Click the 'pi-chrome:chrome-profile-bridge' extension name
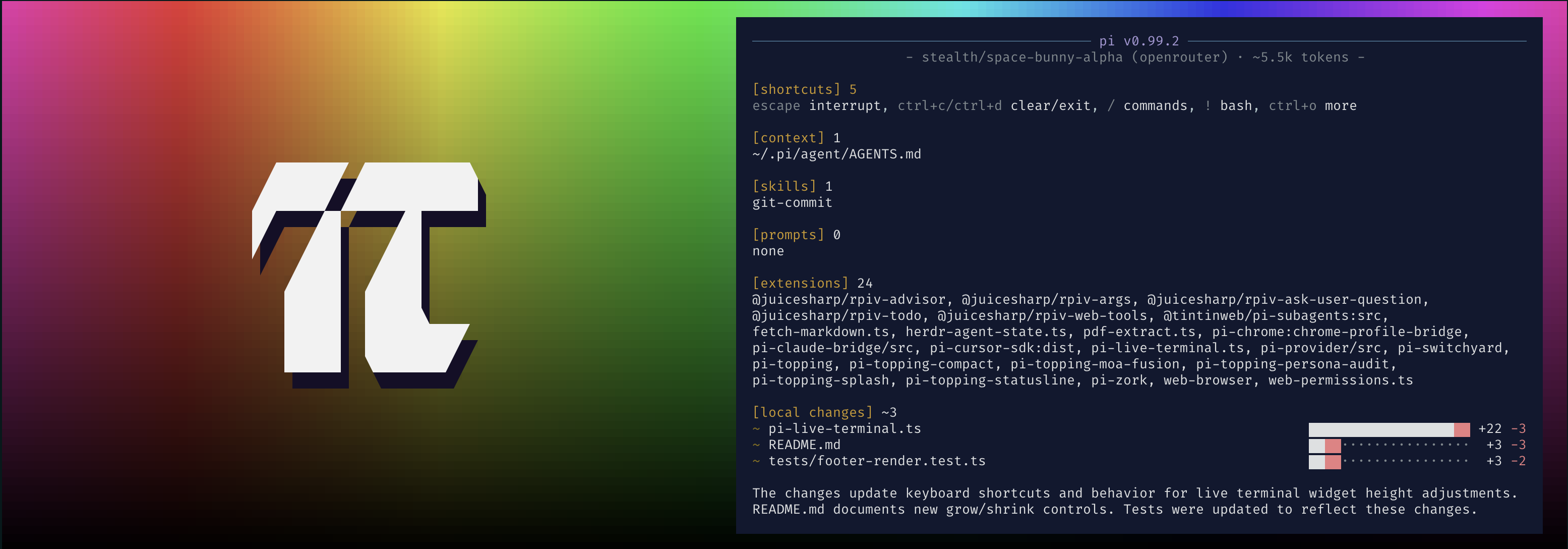The width and height of the screenshot is (1568, 549). tap(1337, 332)
